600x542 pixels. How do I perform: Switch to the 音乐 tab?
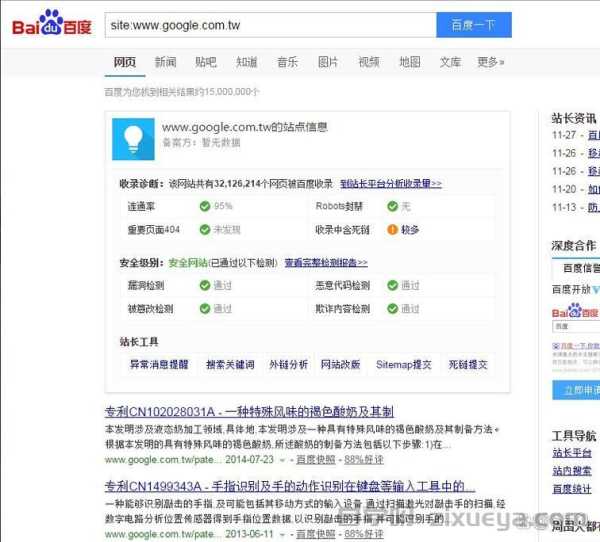pos(287,62)
